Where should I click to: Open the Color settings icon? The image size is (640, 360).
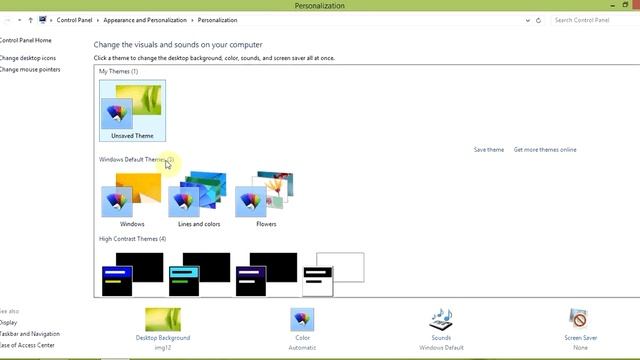(302, 319)
